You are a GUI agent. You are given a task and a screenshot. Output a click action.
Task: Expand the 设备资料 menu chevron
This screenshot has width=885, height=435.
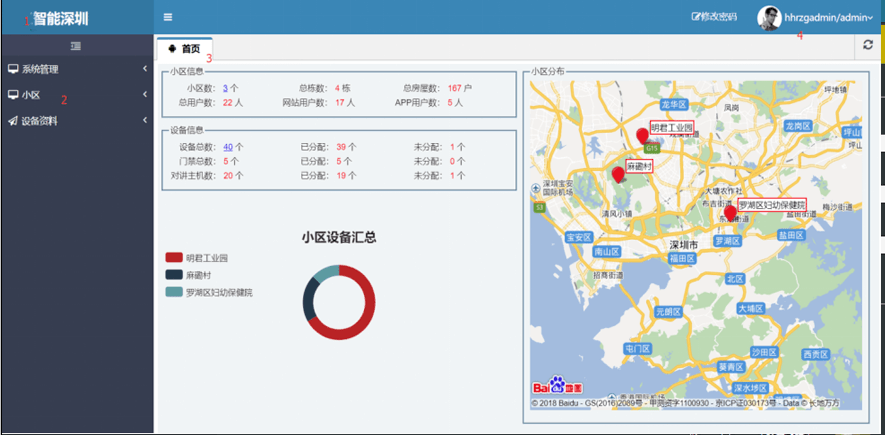point(144,120)
